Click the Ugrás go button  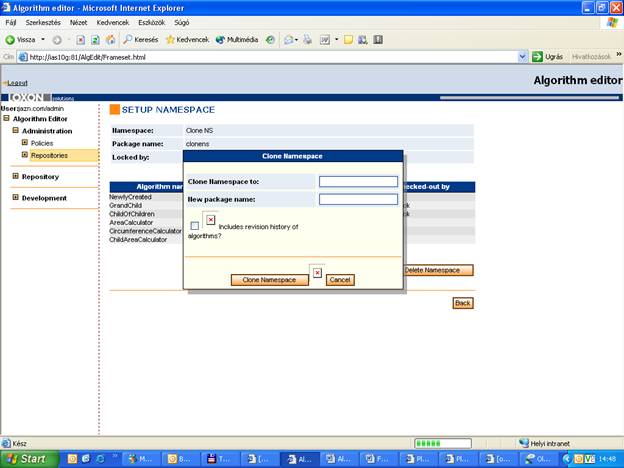[x=548, y=57]
